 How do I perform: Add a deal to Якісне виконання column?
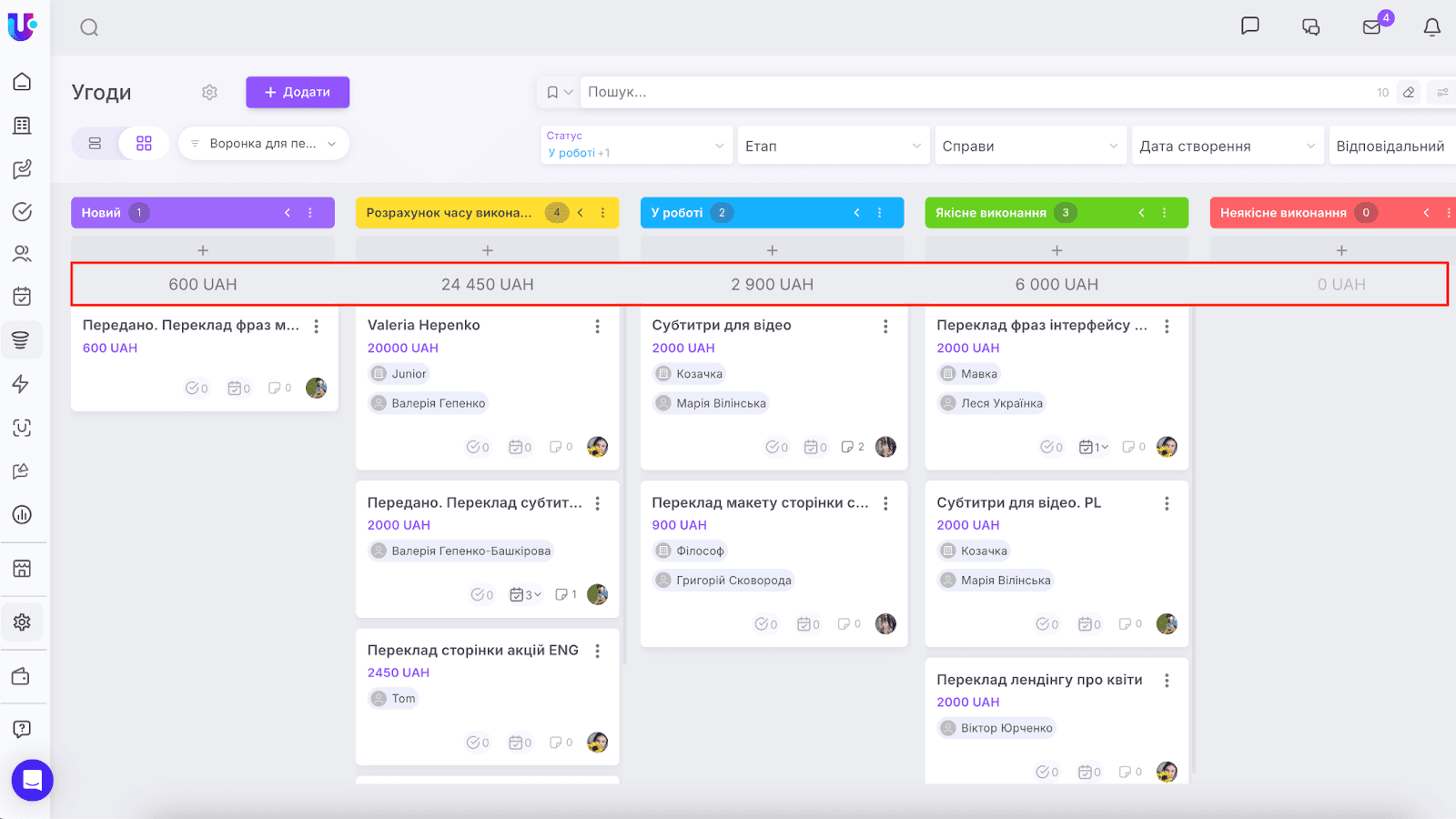point(1057,250)
